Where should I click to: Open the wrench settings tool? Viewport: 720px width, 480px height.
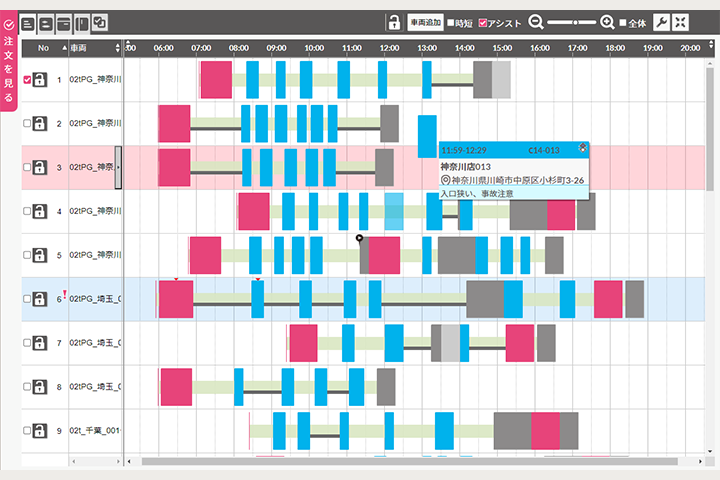pyautogui.click(x=661, y=22)
